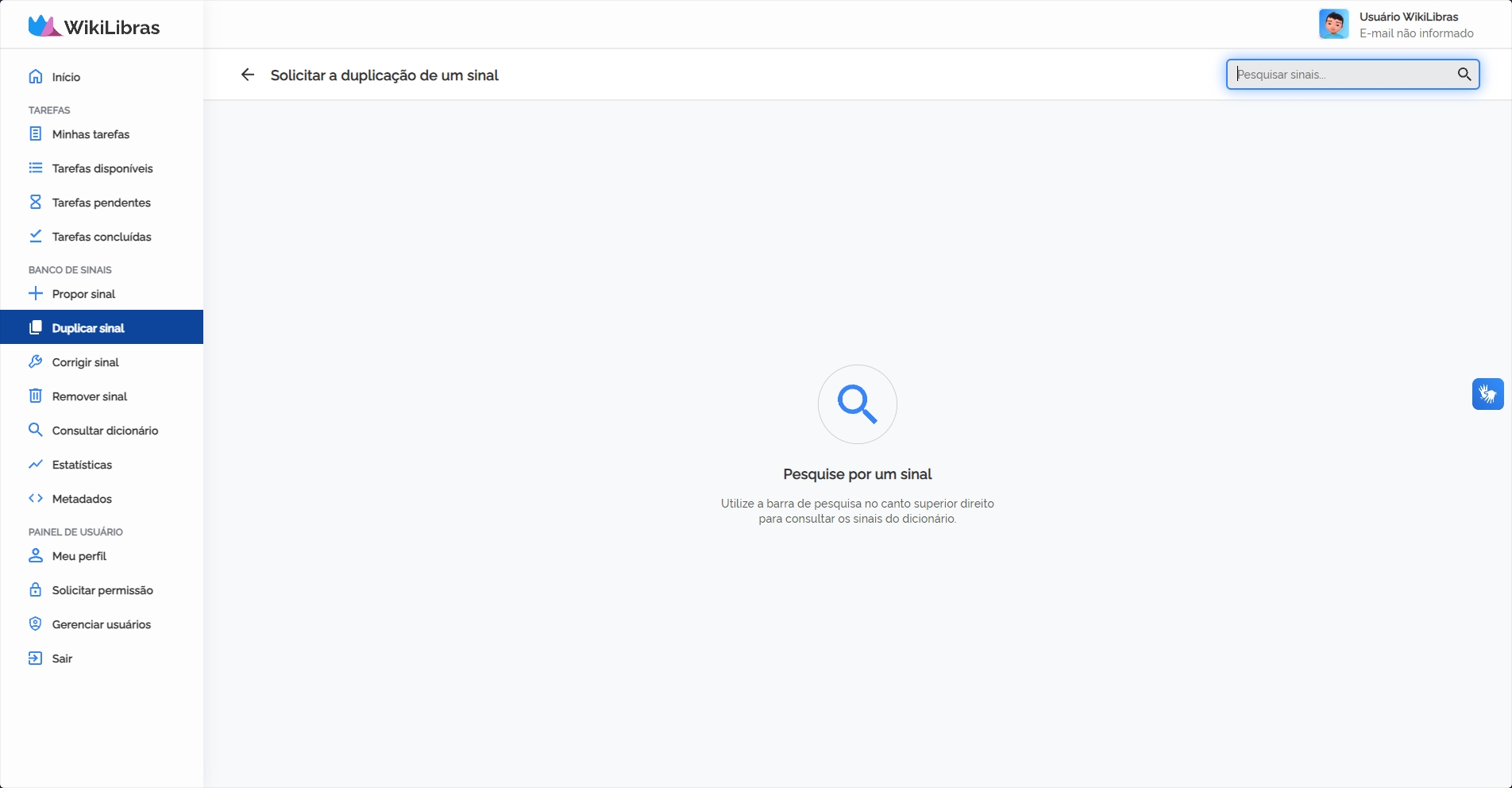1512x788 pixels.
Task: Open the VLibras accessibility widget
Action: click(1487, 394)
